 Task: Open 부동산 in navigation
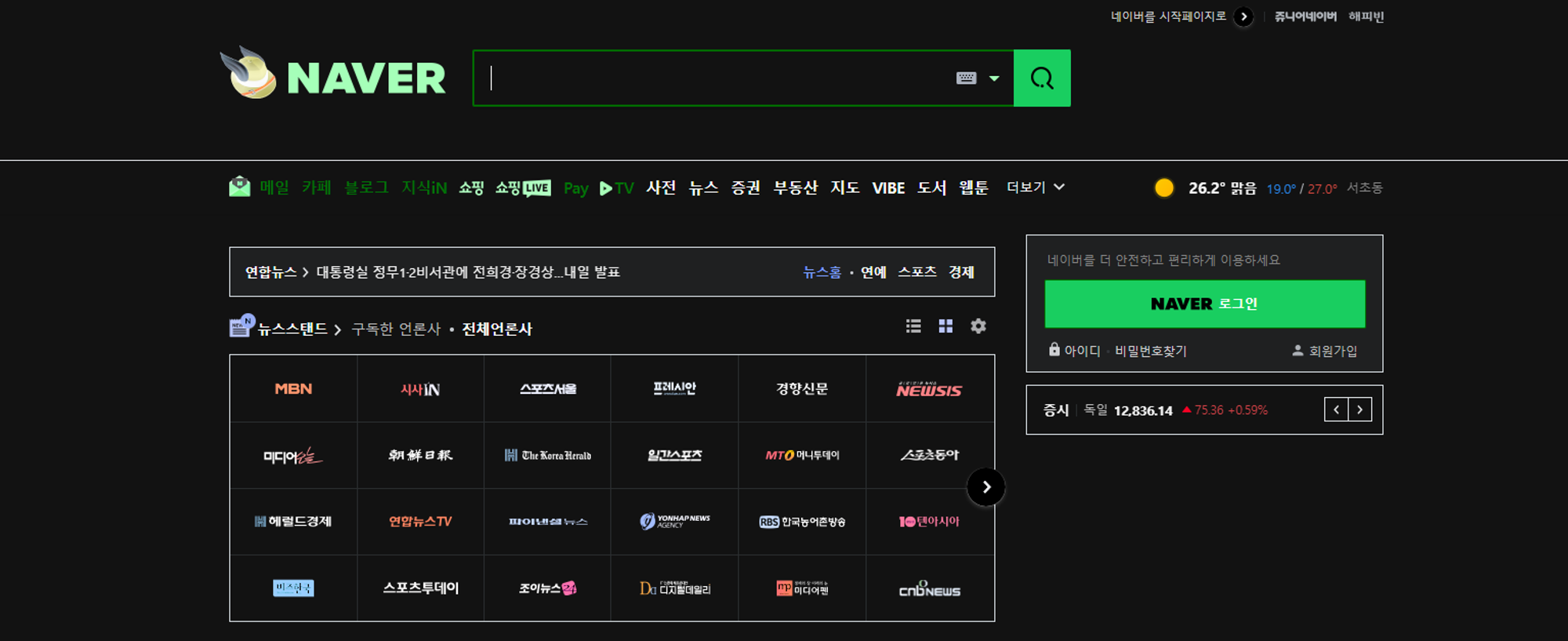tap(795, 188)
